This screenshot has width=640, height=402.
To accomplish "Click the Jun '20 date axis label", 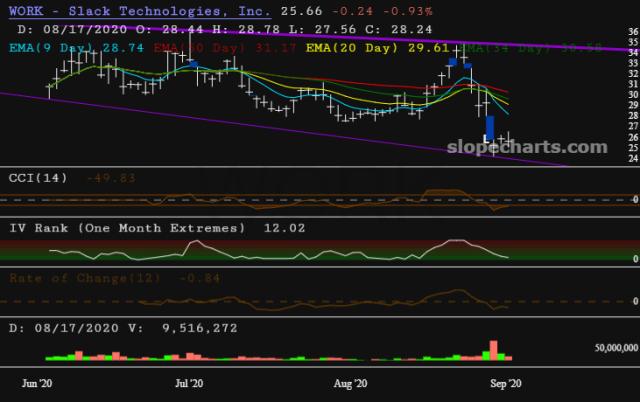I will (x=38, y=383).
